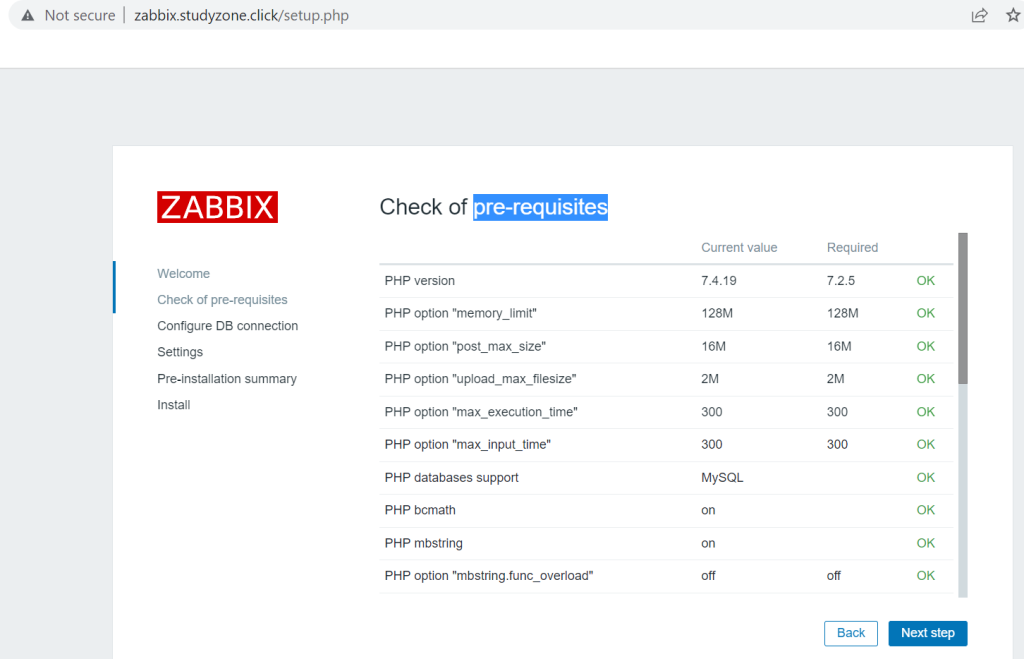This screenshot has width=1024, height=659.
Task: Click the share icon next to the address bar
Action: point(979,15)
